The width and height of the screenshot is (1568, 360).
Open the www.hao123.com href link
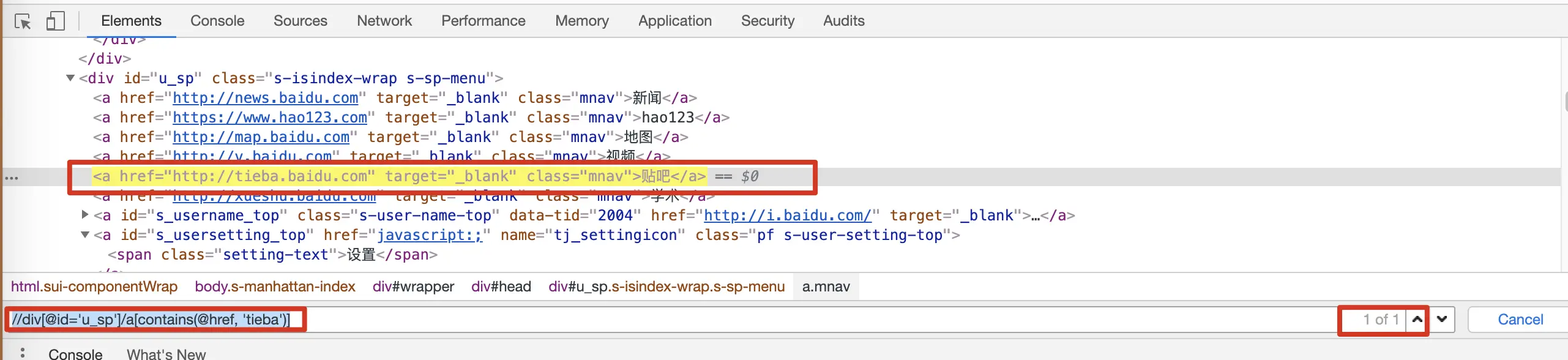point(270,118)
